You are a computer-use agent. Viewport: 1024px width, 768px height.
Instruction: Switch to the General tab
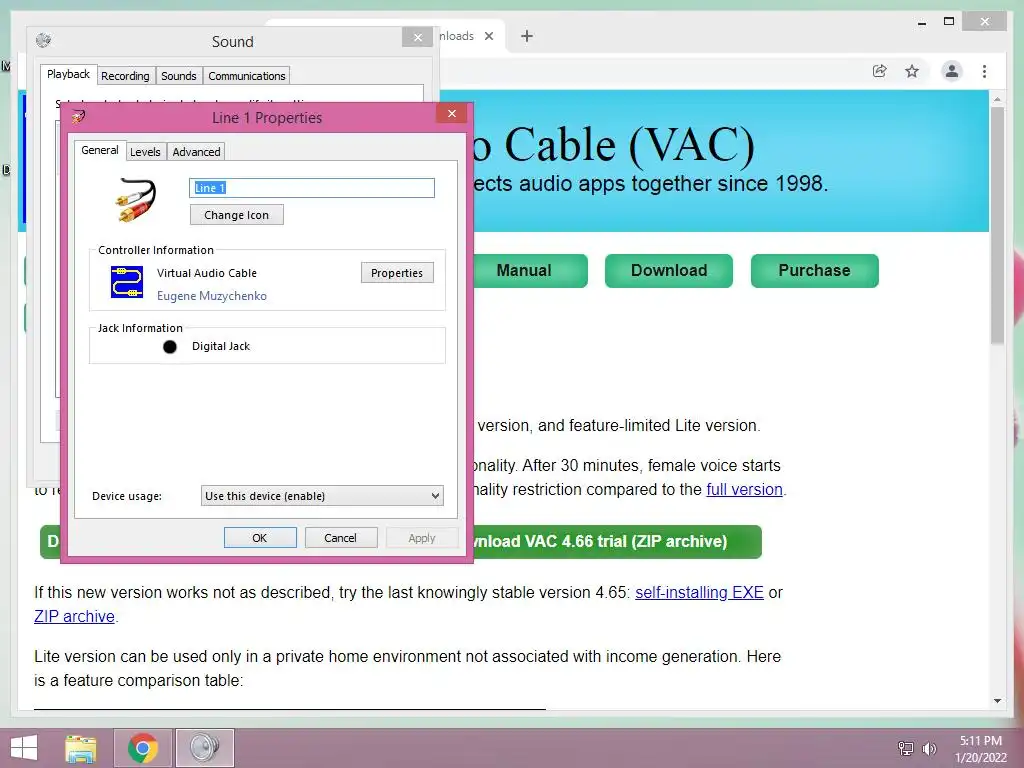[x=100, y=150]
